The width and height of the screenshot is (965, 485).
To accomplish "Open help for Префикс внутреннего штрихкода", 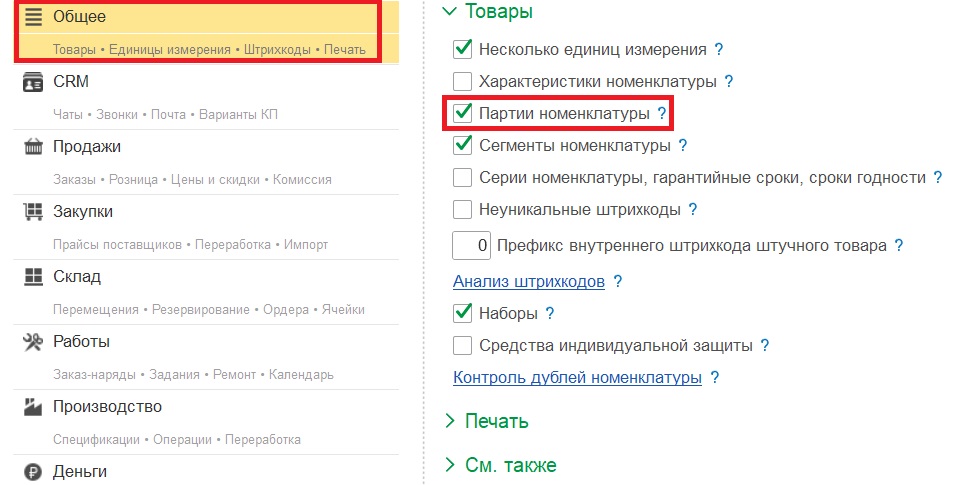I will (x=899, y=246).
